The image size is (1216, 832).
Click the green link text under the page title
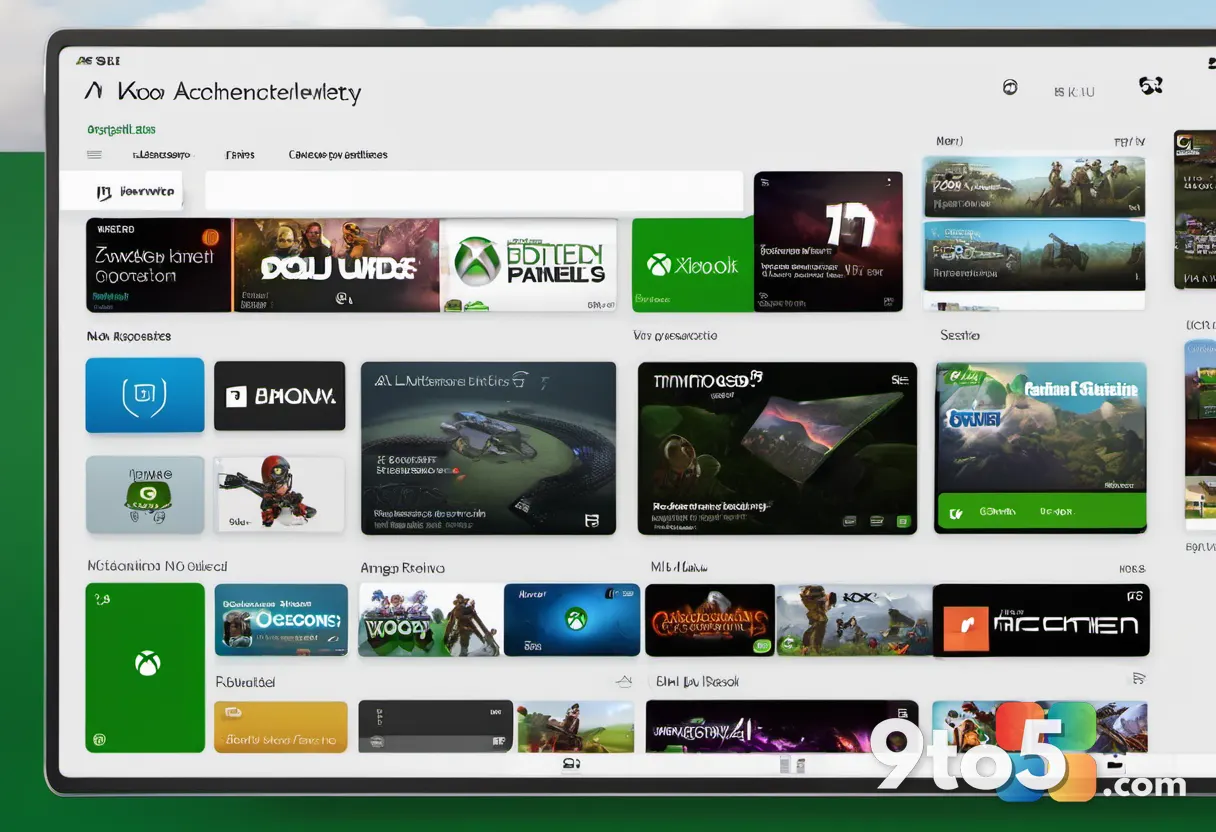(x=121, y=129)
